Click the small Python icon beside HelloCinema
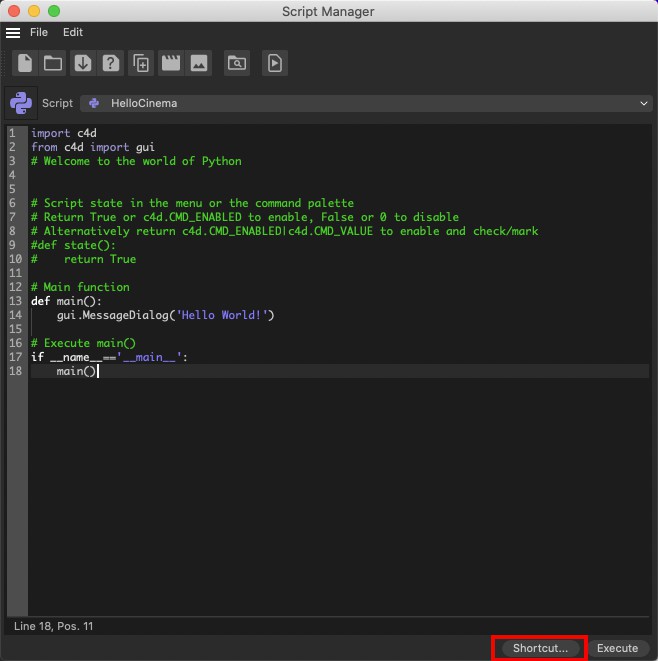This screenshot has width=658, height=661. click(94, 103)
